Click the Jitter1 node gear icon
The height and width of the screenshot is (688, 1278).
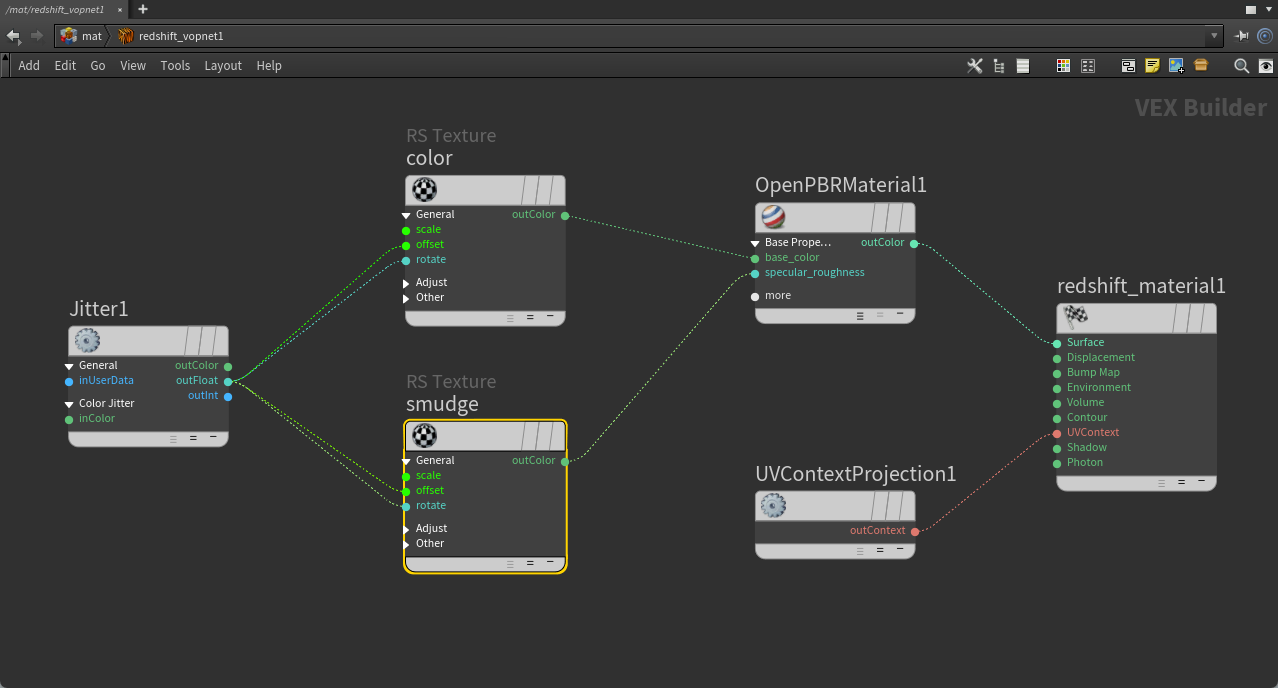click(x=87, y=341)
